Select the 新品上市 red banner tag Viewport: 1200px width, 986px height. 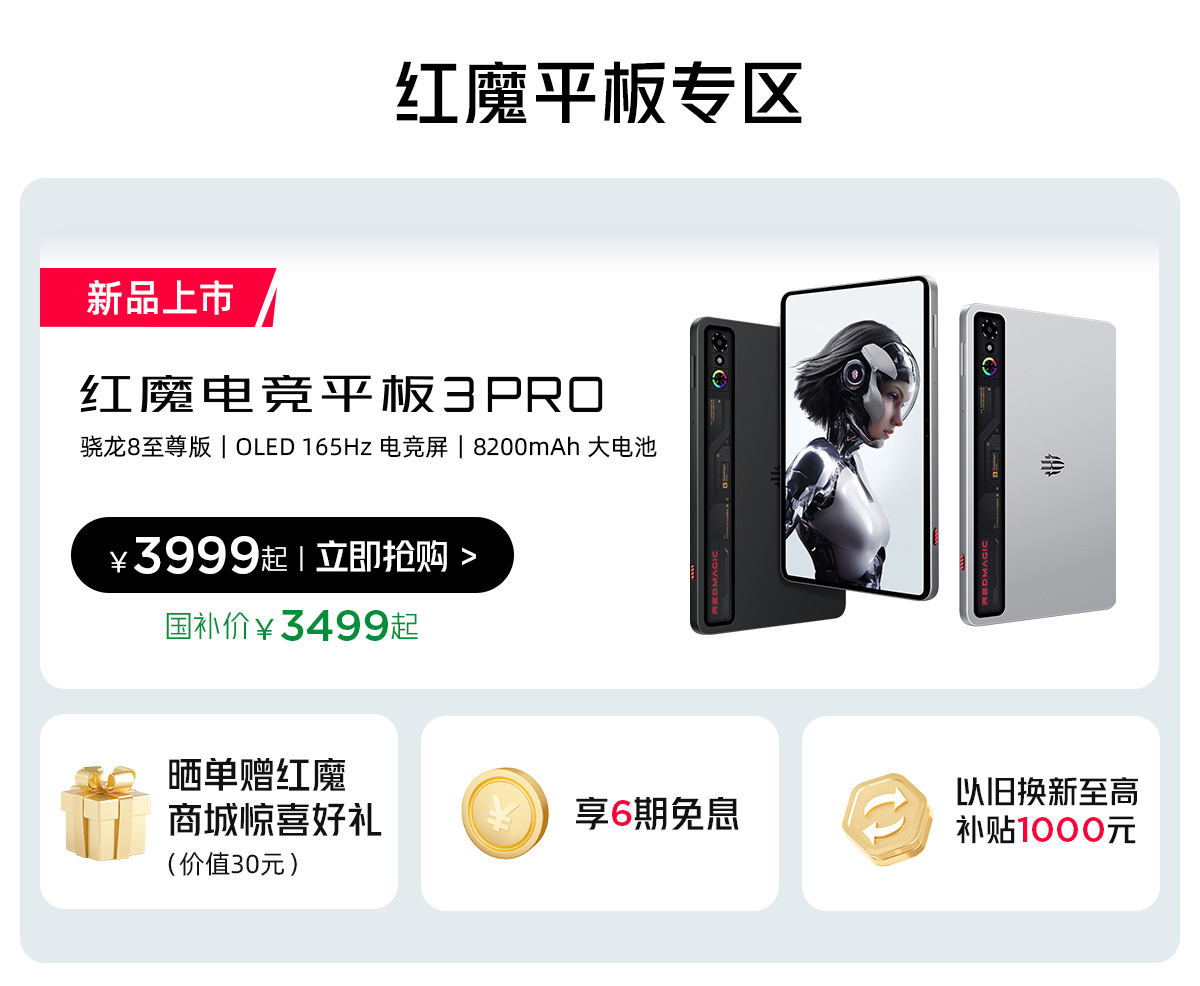158,297
